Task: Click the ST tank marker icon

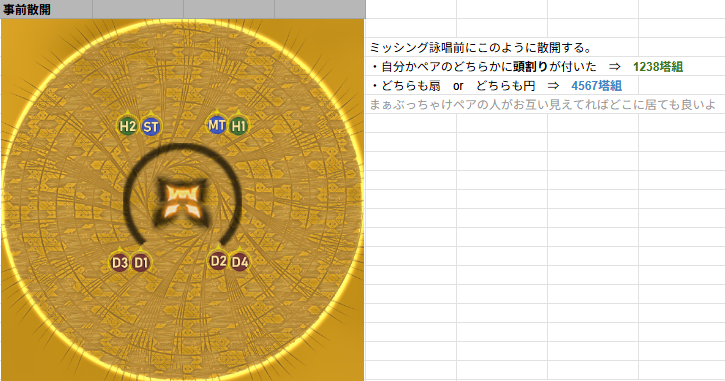Action: (150, 126)
